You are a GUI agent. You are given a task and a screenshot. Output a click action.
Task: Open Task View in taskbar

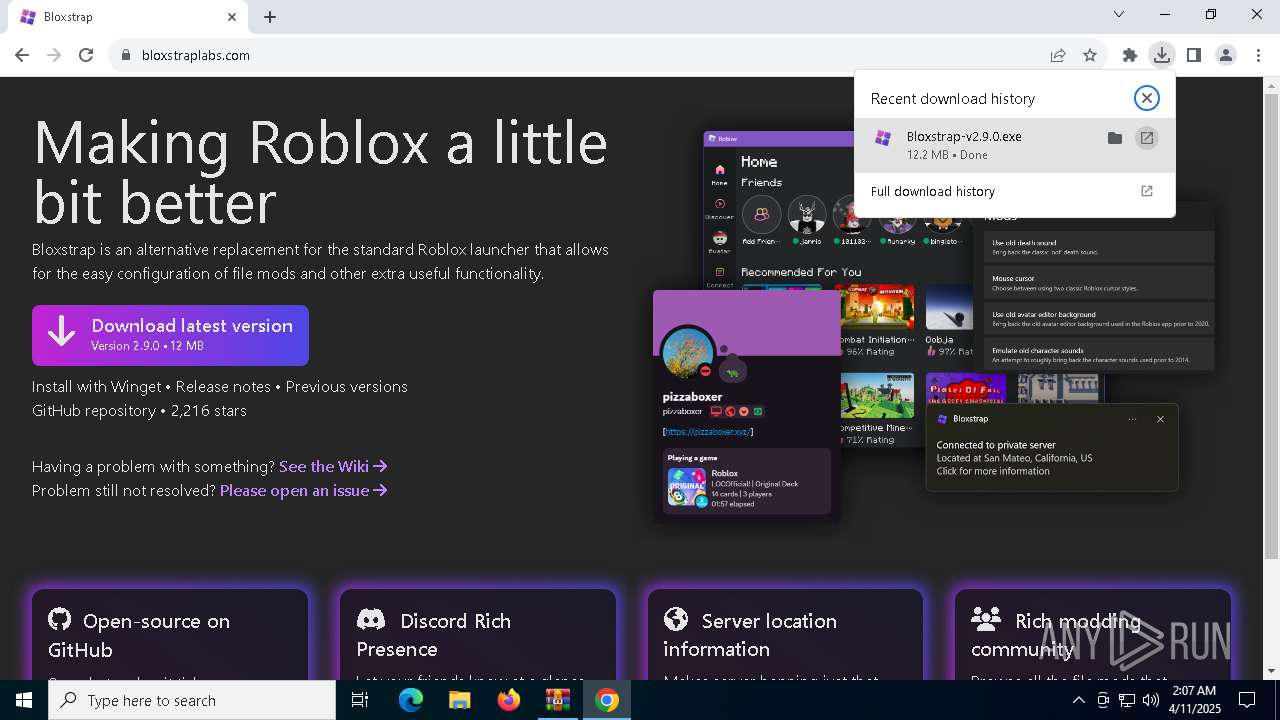[360, 700]
